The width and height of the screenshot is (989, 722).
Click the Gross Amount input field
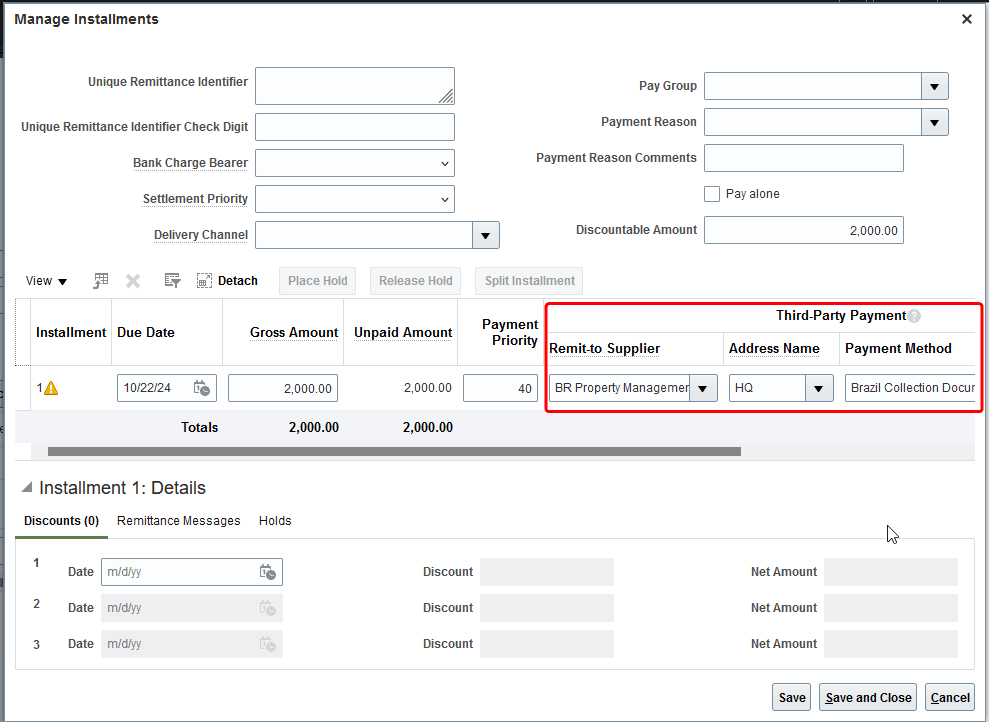[283, 388]
